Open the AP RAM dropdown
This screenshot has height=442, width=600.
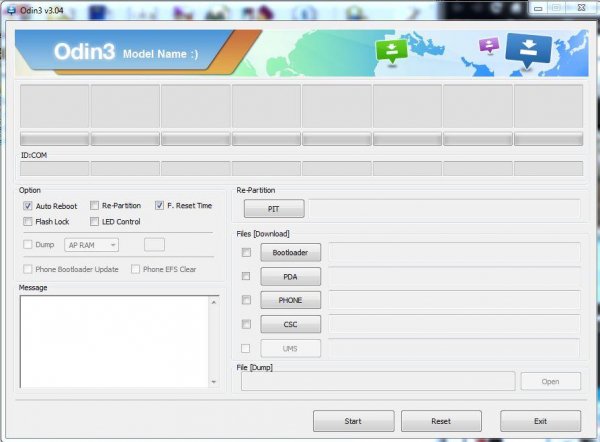pos(91,245)
